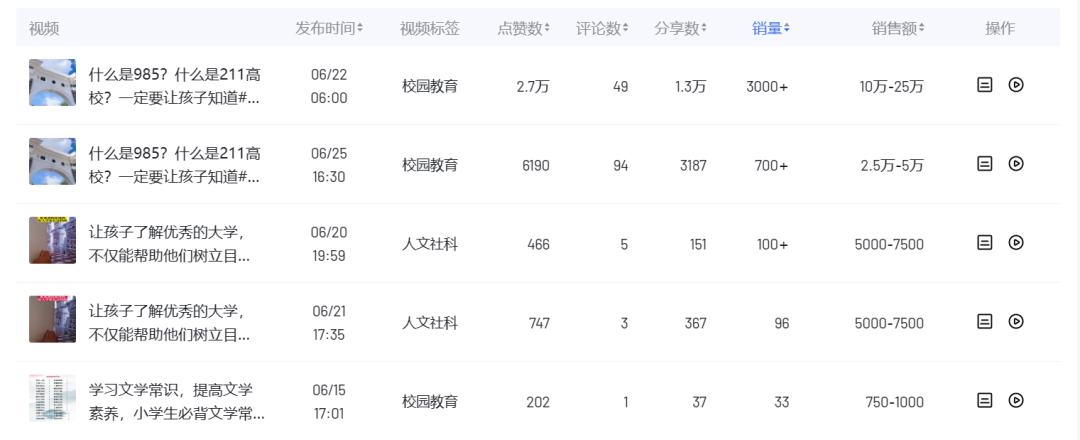Select the 100+ sales value
Screen dimensions: 1080x440
[x=773, y=244]
